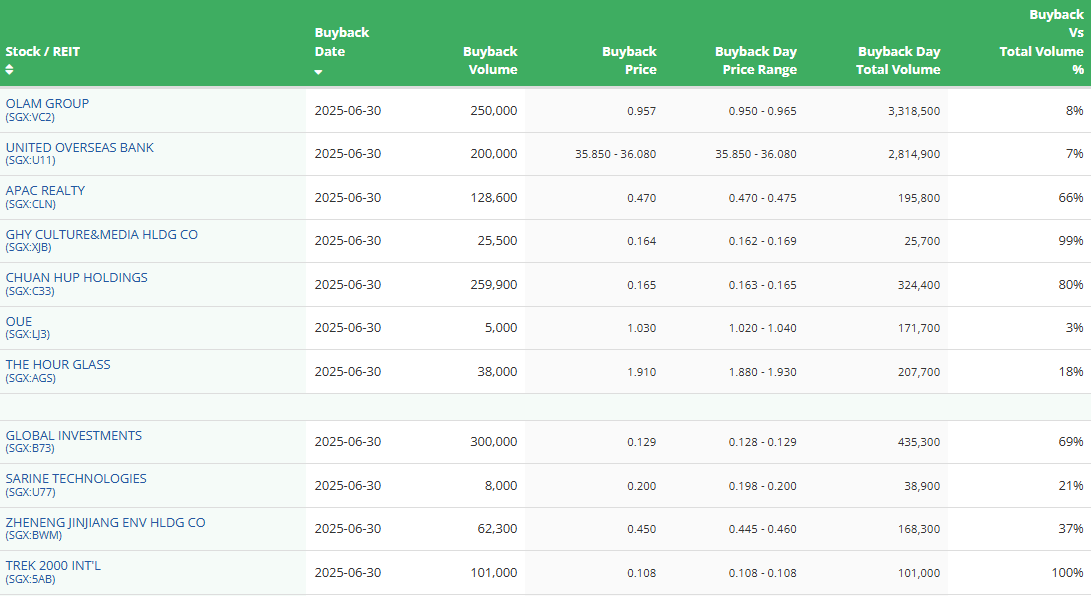Image resolution: width=1091 pixels, height=596 pixels.
Task: Select OLAM GROUP total volume 3,318,500
Action: 914,111
